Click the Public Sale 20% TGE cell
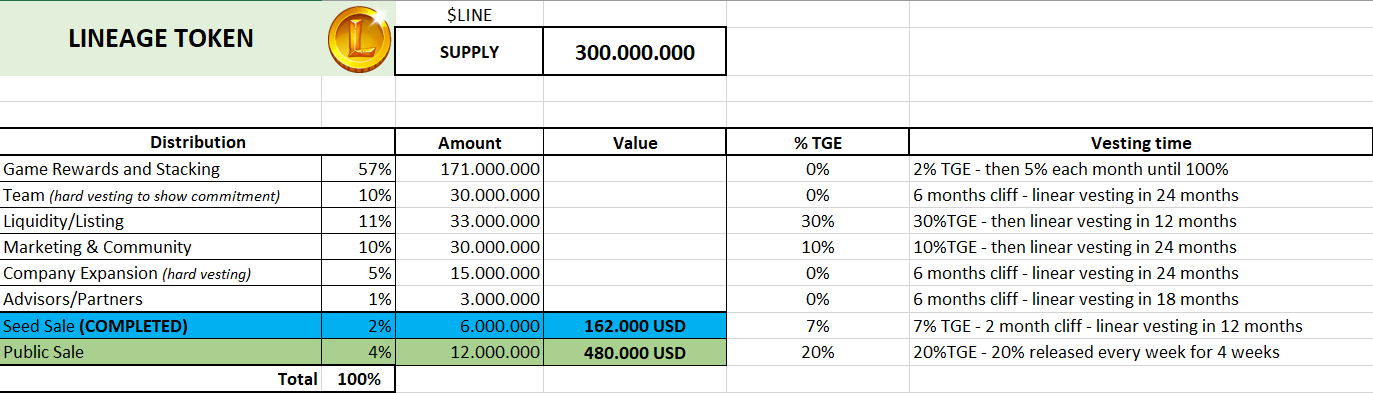The width and height of the screenshot is (1373, 393). (x=818, y=352)
